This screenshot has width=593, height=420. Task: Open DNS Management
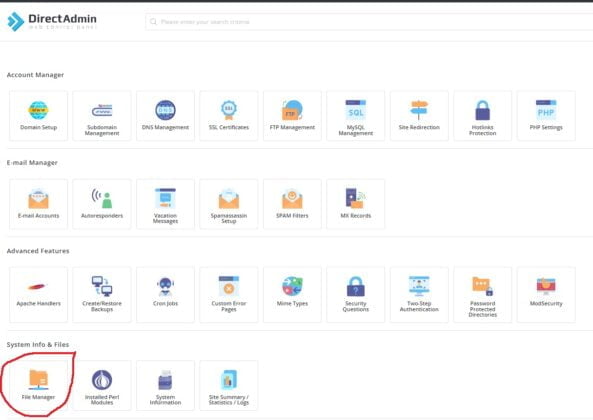165,116
